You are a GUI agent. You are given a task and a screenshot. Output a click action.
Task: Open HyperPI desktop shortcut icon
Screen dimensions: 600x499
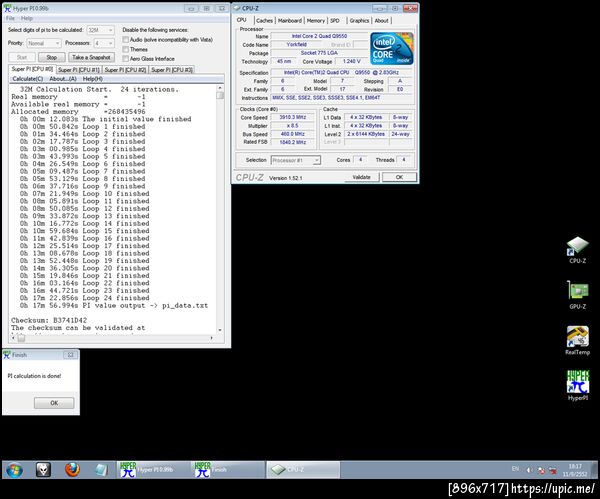(x=577, y=385)
